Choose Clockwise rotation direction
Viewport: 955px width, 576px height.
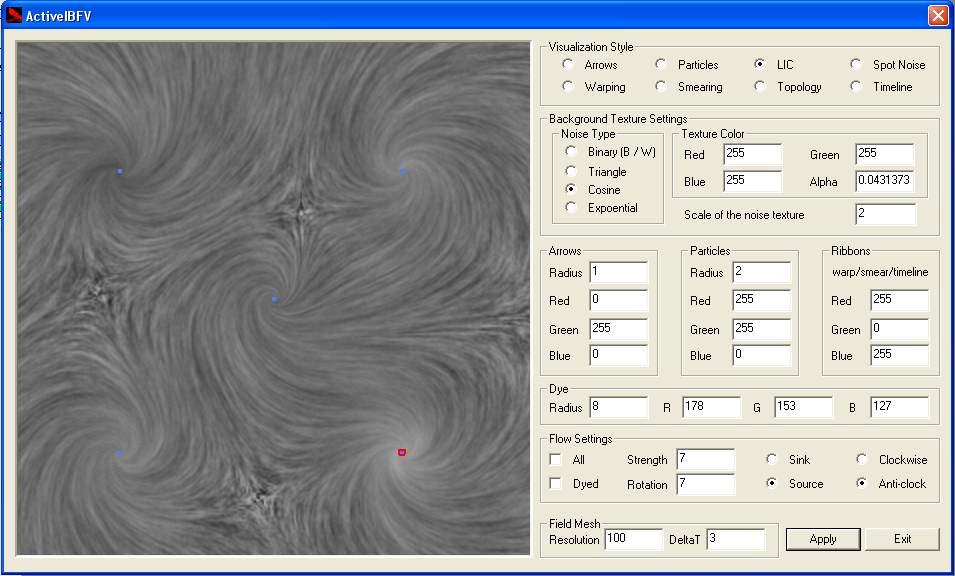[x=862, y=460]
